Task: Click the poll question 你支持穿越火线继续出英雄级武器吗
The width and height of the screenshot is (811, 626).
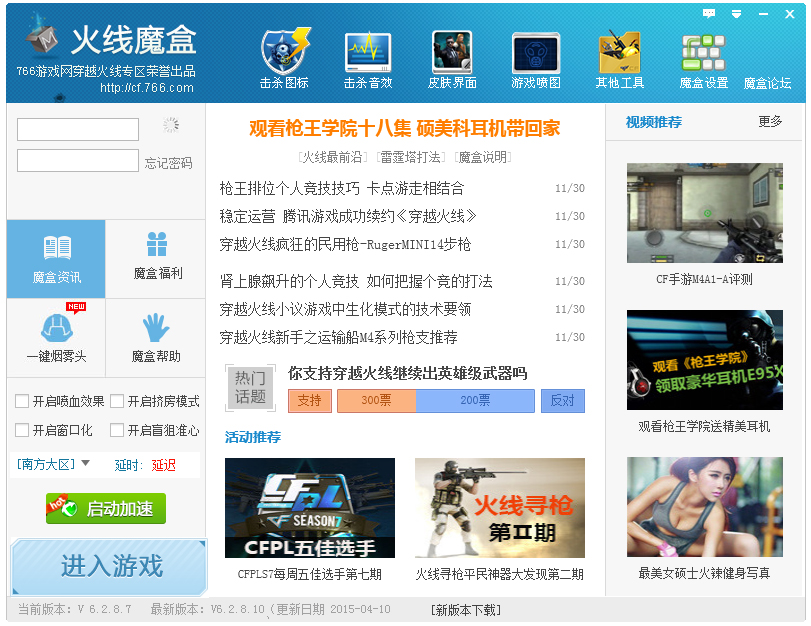Action: tap(408, 373)
